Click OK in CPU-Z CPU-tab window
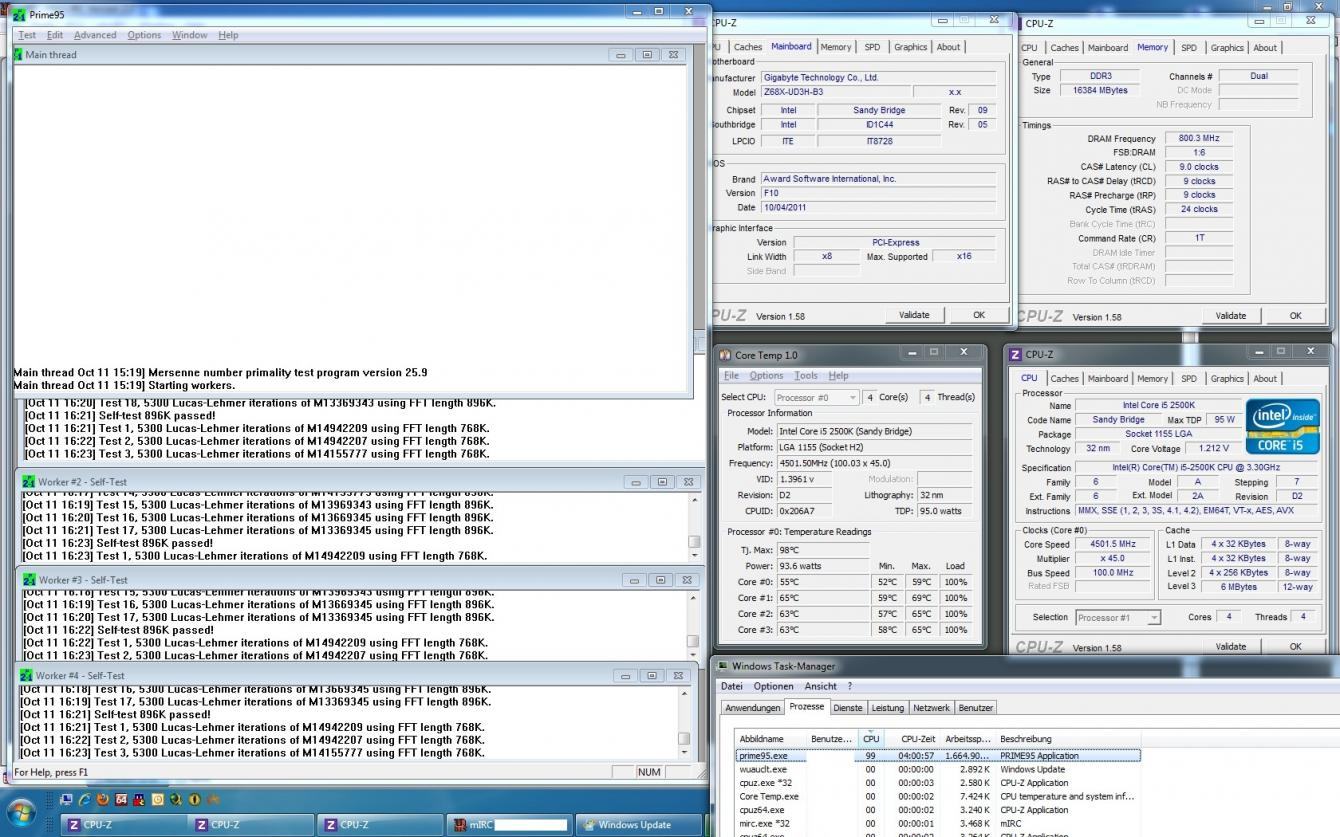 (1295, 647)
